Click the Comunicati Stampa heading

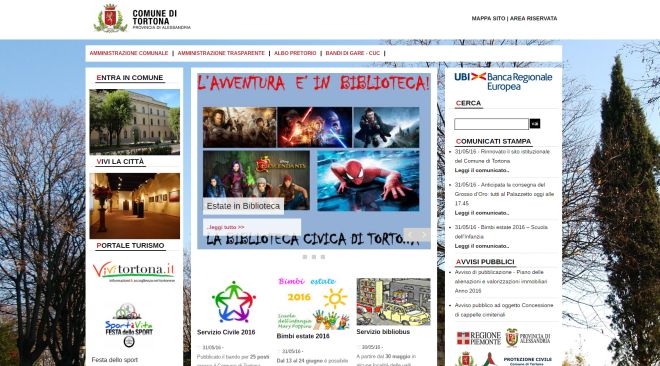coord(493,141)
